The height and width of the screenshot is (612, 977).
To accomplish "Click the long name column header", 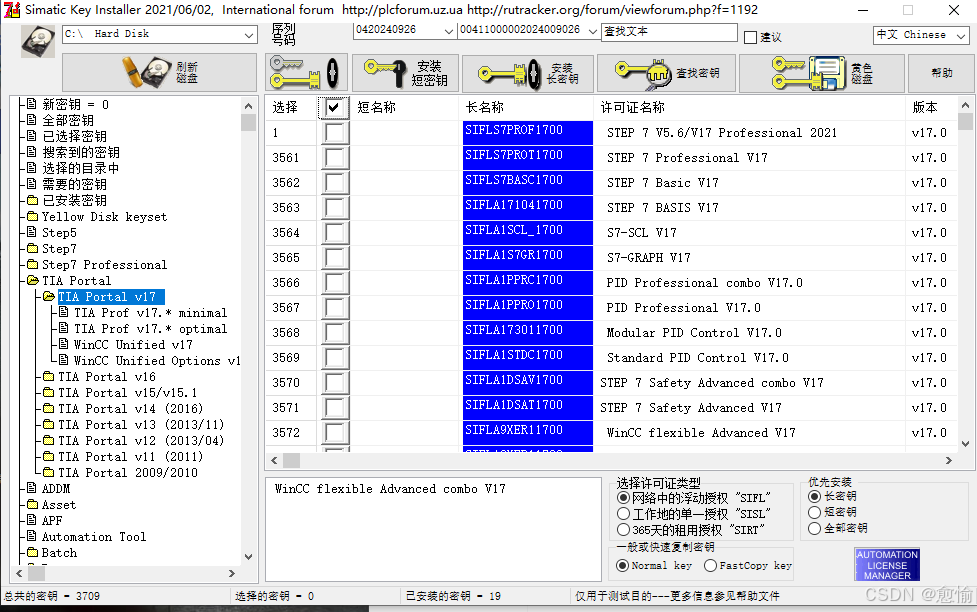I will 527,107.
